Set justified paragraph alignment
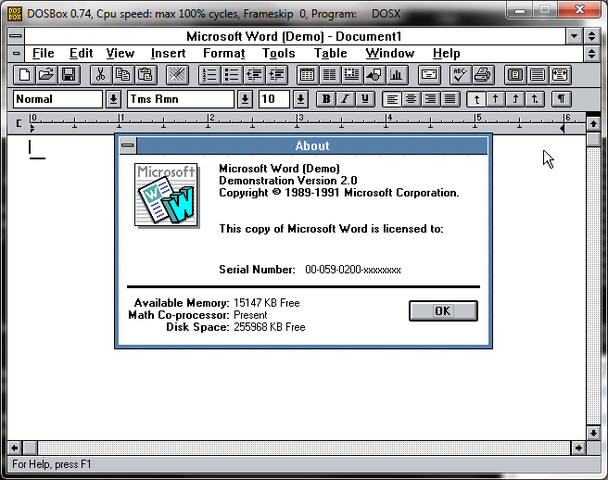 pyautogui.click(x=450, y=99)
